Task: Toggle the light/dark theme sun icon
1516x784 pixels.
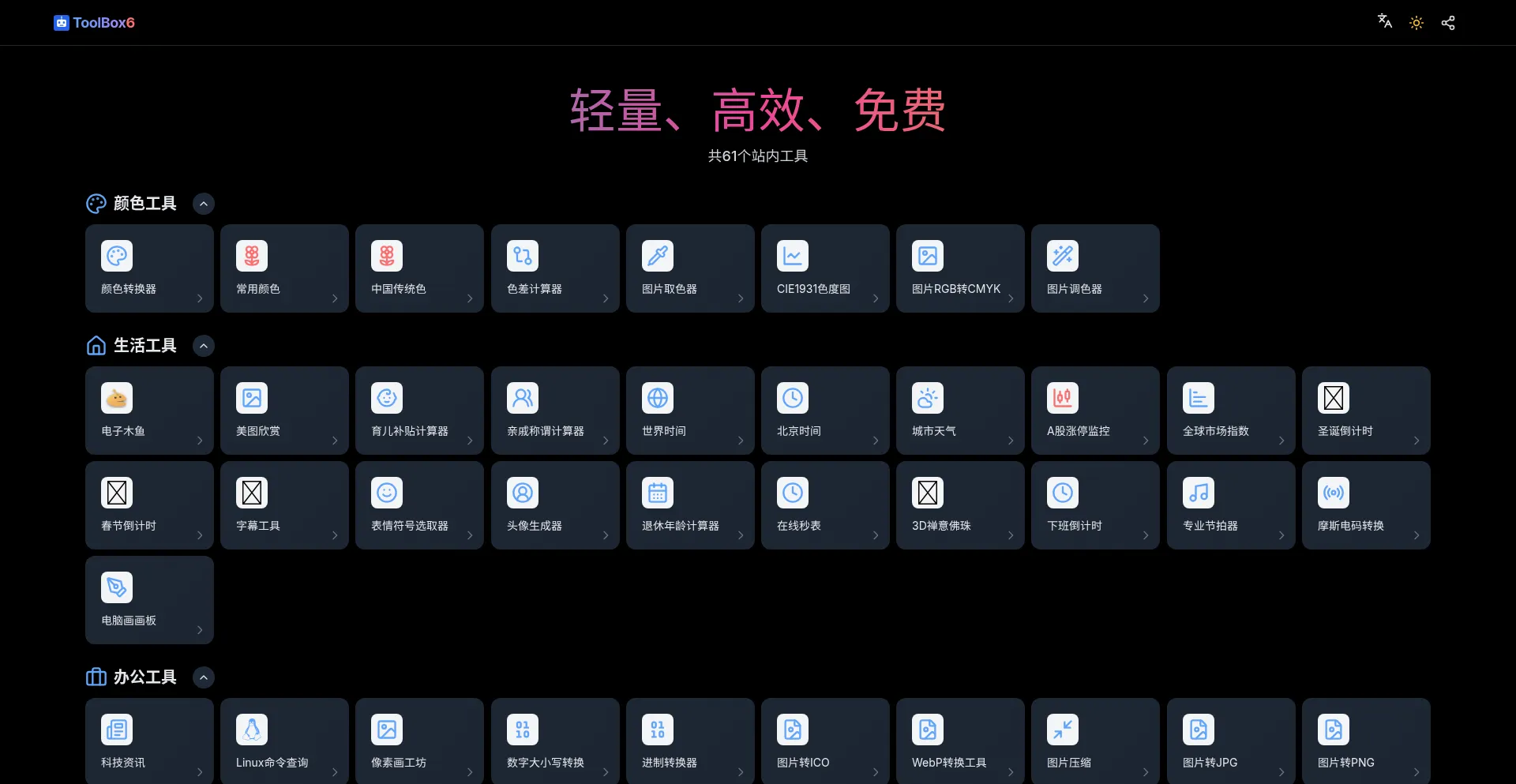Action: click(1417, 23)
